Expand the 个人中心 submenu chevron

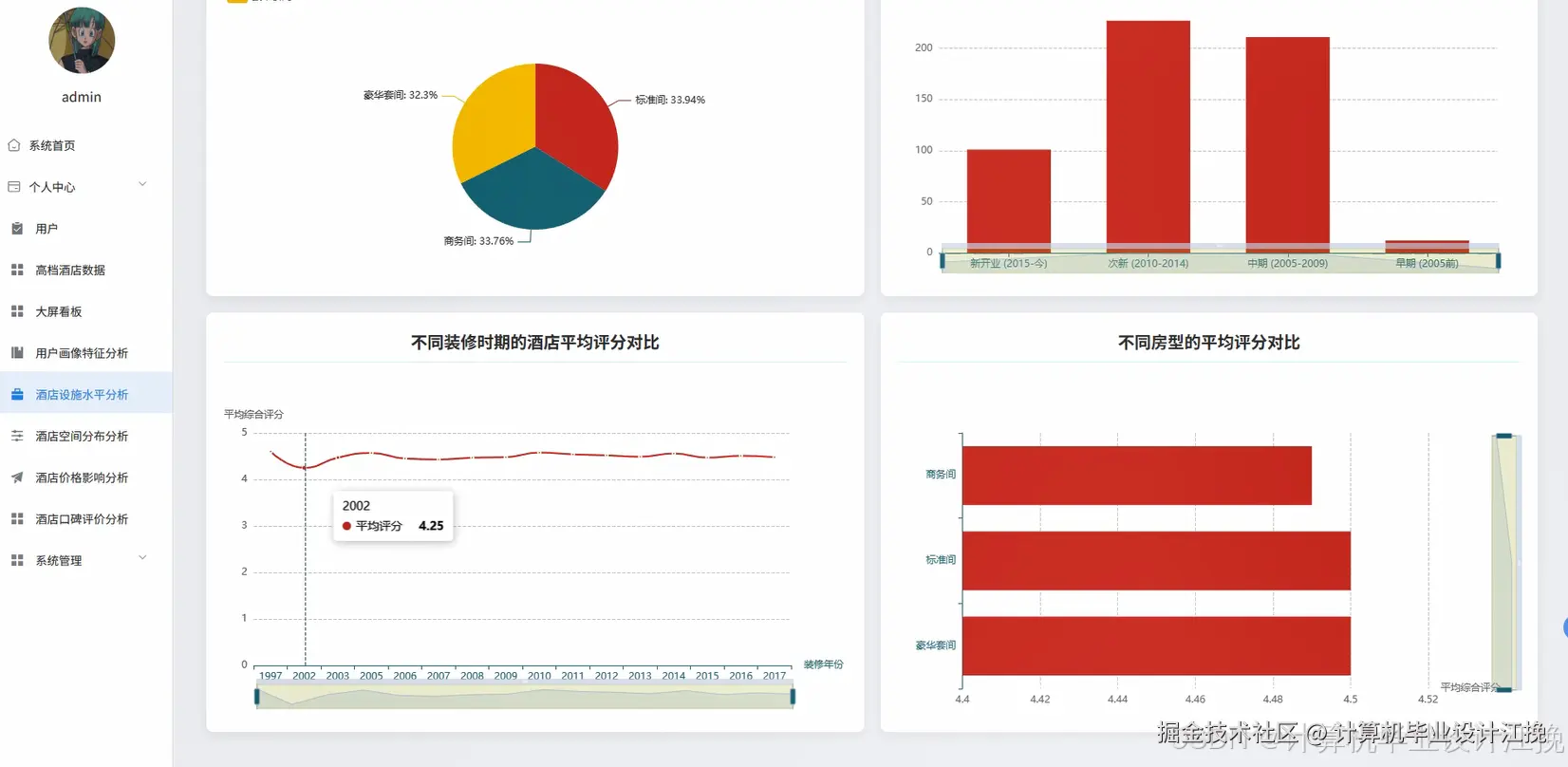pos(142,184)
